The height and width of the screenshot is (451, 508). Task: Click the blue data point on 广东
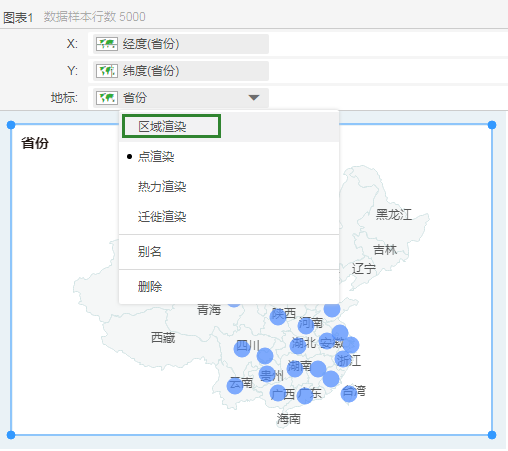pyautogui.click(x=305, y=396)
